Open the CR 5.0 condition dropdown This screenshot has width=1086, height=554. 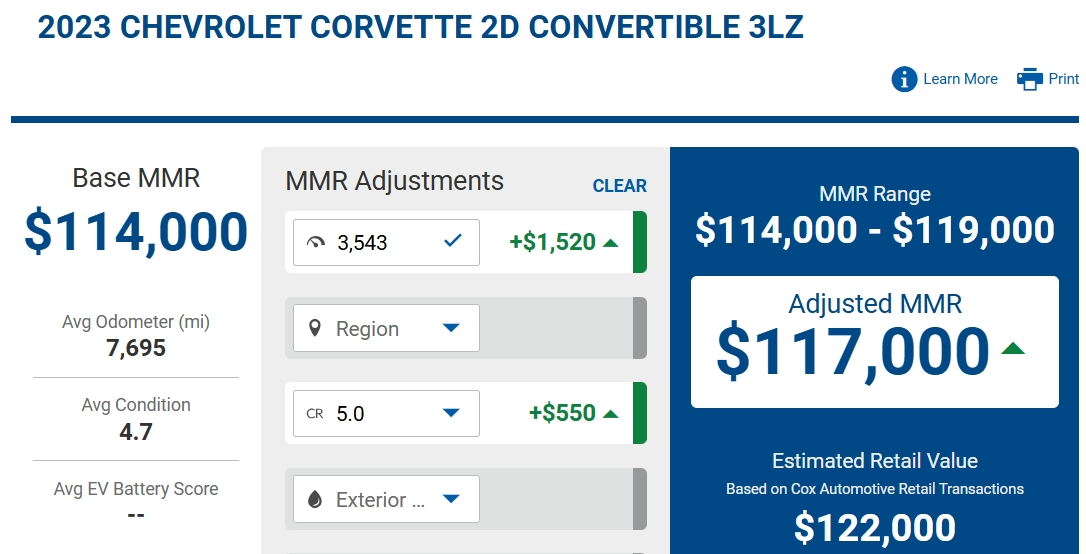tap(386, 413)
